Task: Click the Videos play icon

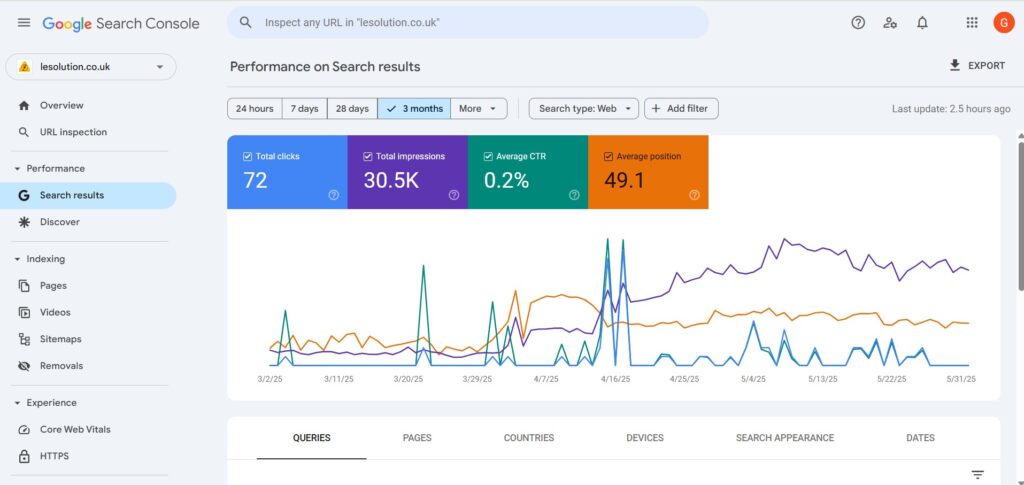Action: tap(24, 312)
